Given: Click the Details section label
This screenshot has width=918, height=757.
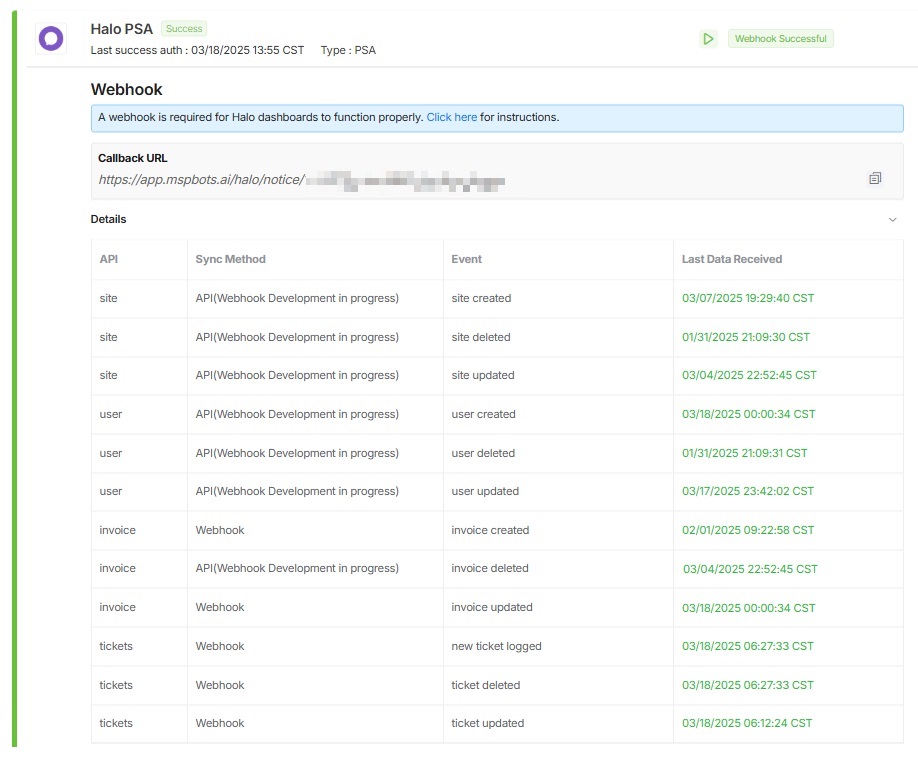Looking at the screenshot, I should 108,219.
